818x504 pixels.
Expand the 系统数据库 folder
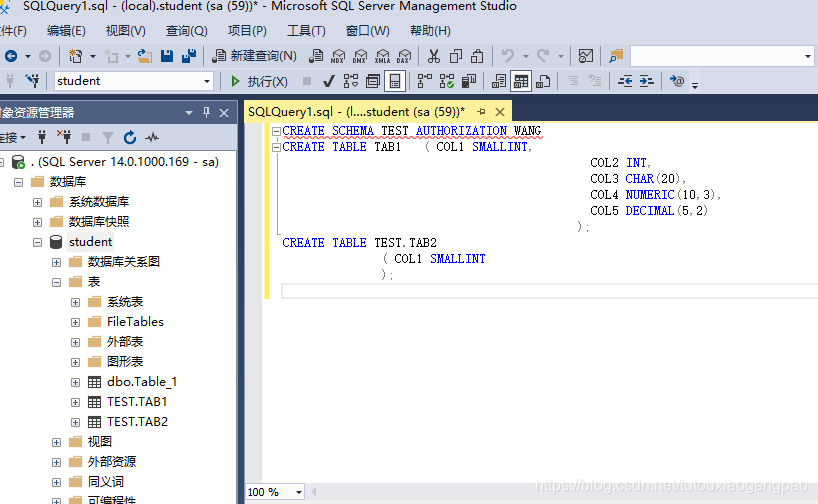point(37,202)
